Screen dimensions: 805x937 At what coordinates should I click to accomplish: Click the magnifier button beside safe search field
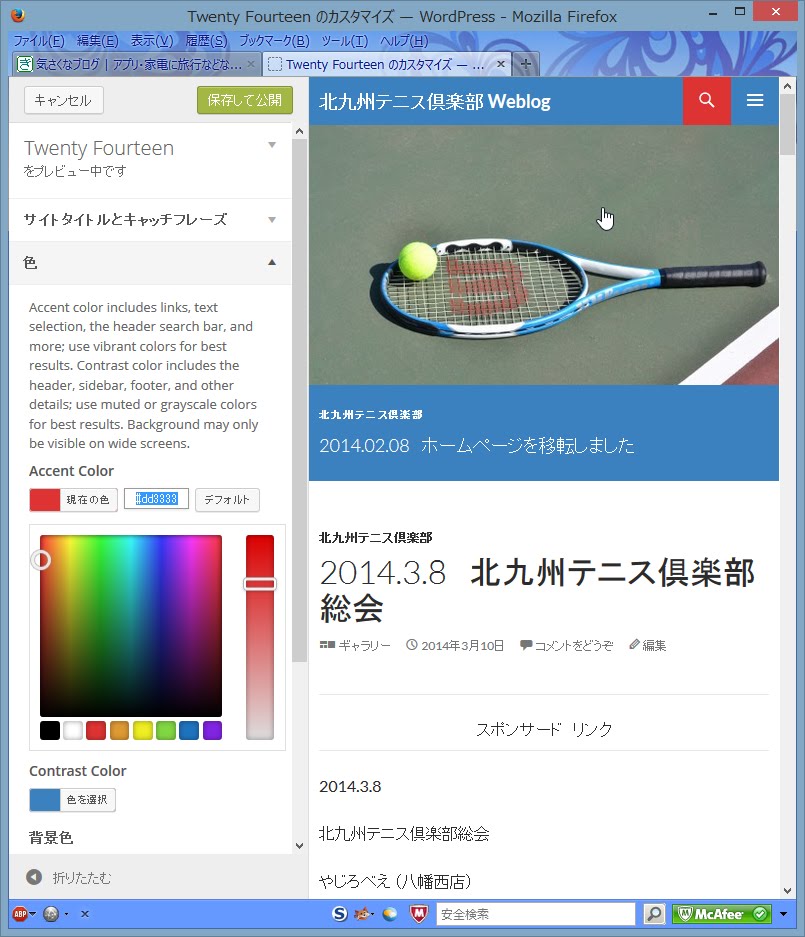click(x=654, y=914)
